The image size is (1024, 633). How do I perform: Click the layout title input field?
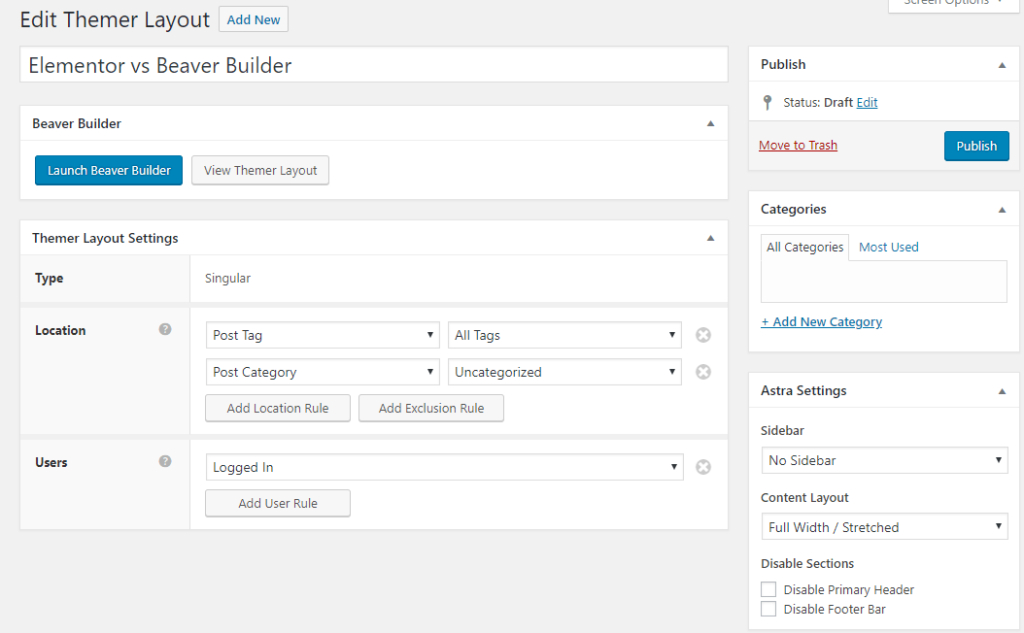[x=373, y=66]
